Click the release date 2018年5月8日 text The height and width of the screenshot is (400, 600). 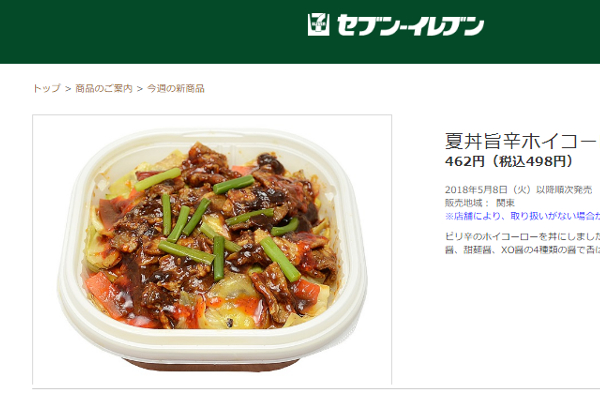(x=518, y=190)
